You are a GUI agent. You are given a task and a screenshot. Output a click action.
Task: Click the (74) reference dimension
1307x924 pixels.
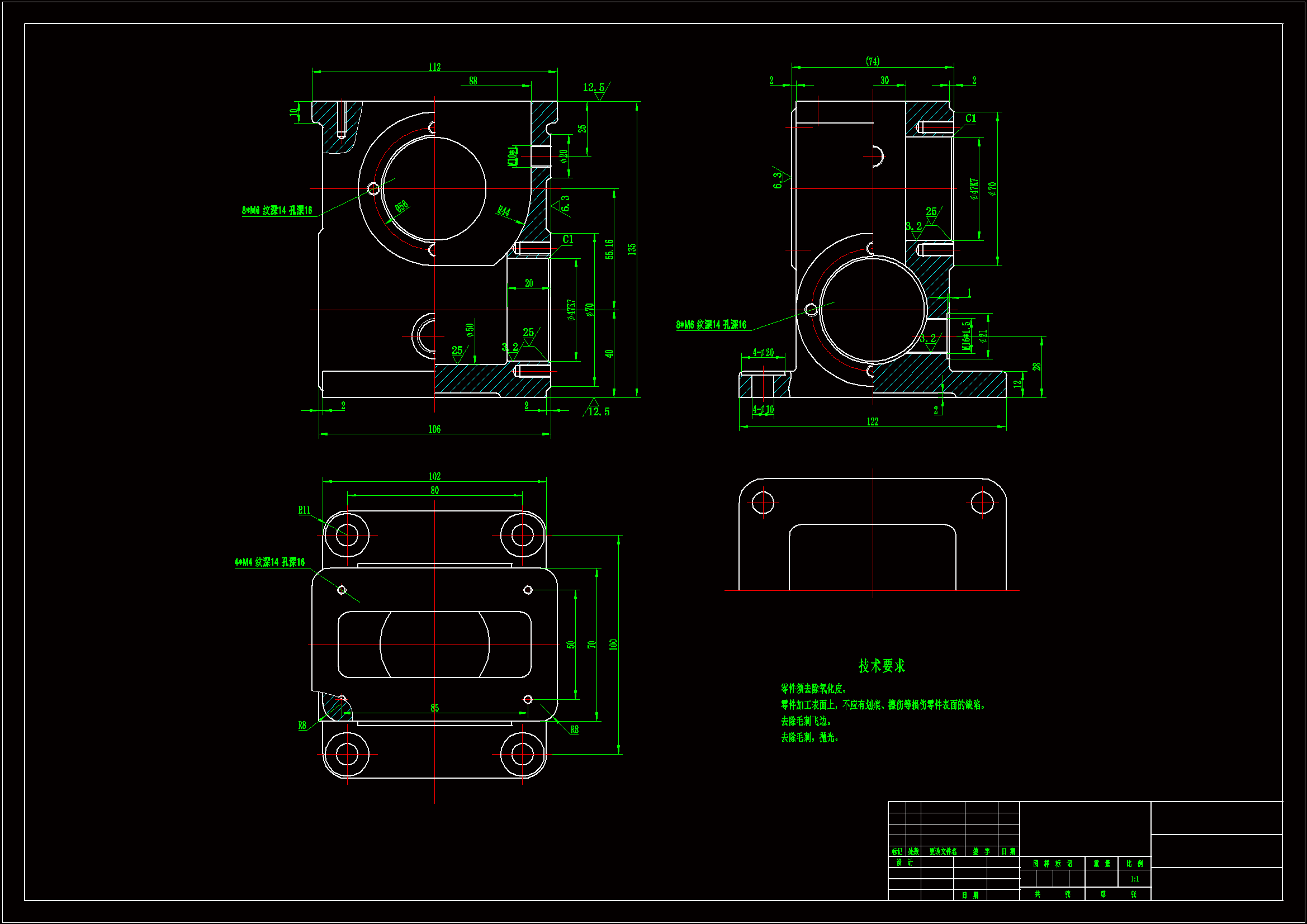tap(872, 61)
